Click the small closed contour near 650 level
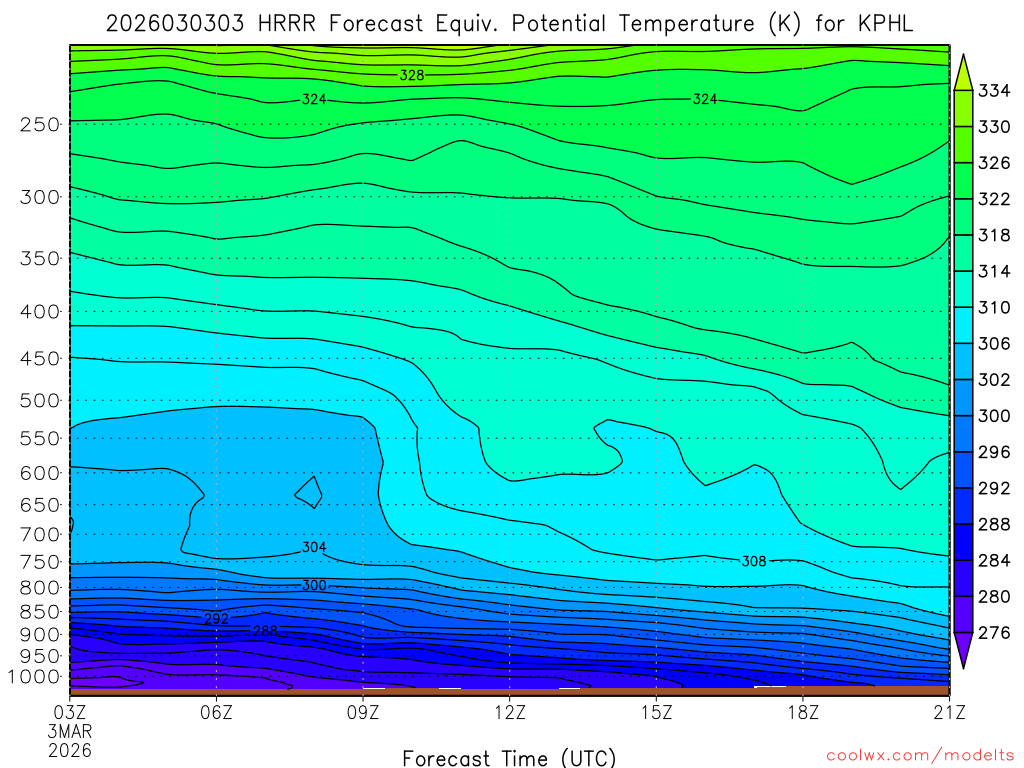 pos(308,492)
